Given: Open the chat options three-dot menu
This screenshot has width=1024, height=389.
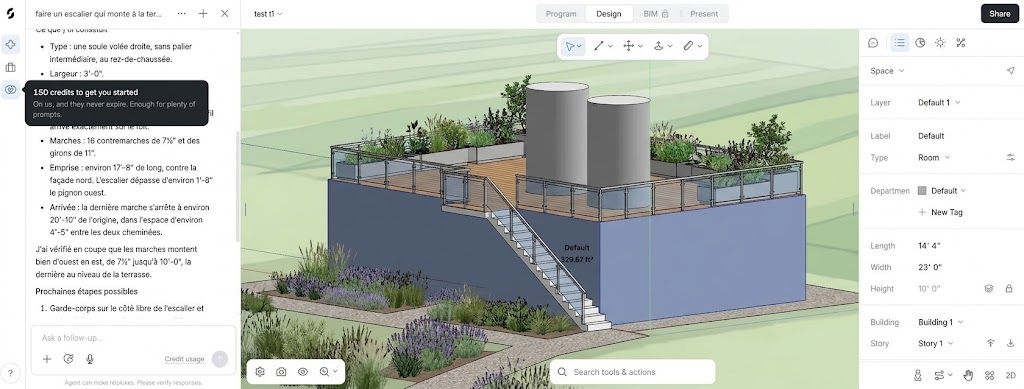Looking at the screenshot, I should pos(181,13).
